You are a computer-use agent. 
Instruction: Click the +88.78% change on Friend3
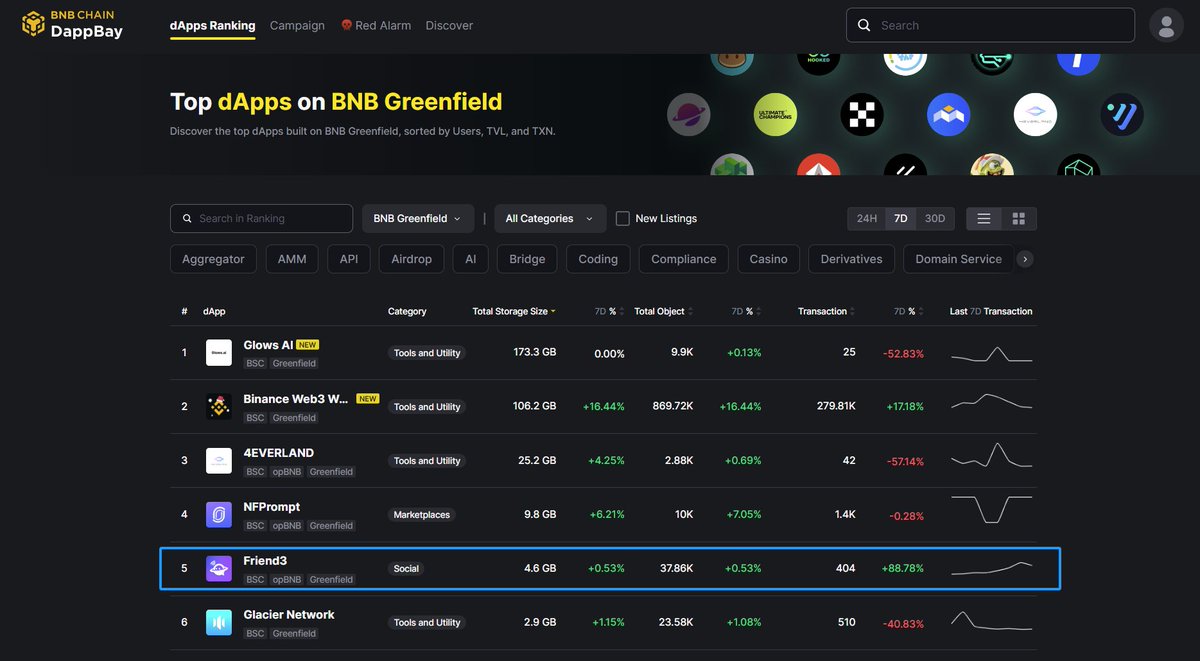point(902,569)
